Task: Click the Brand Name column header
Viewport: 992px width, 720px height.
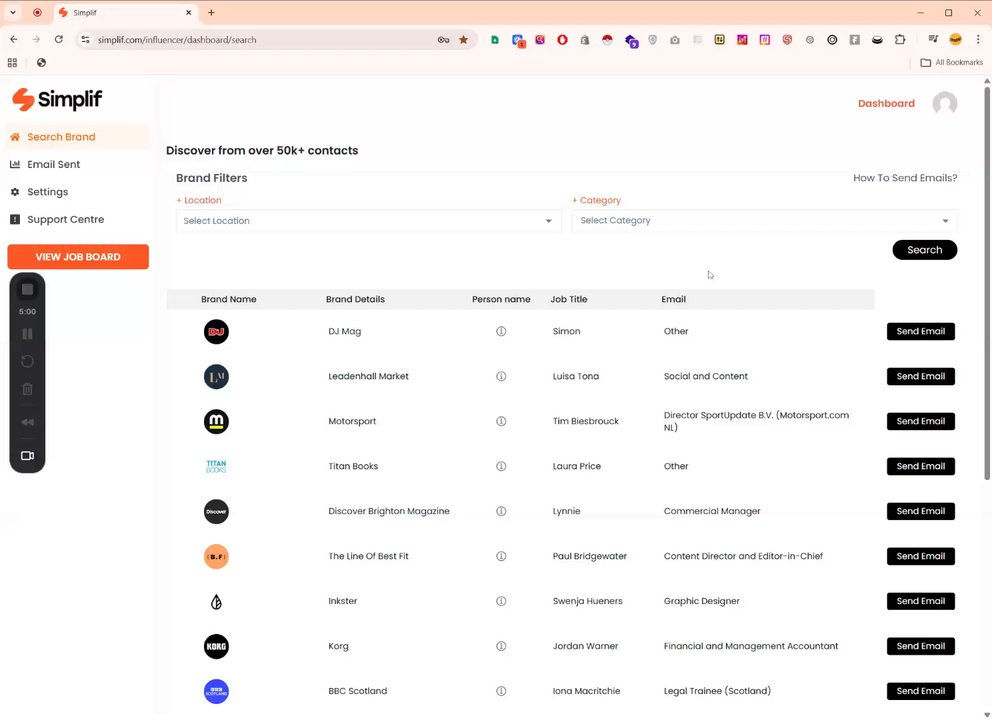Action: [228, 299]
